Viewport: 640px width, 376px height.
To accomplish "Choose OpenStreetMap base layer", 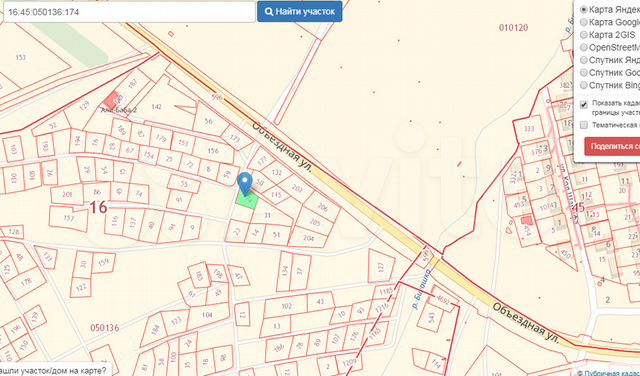I will [584, 47].
